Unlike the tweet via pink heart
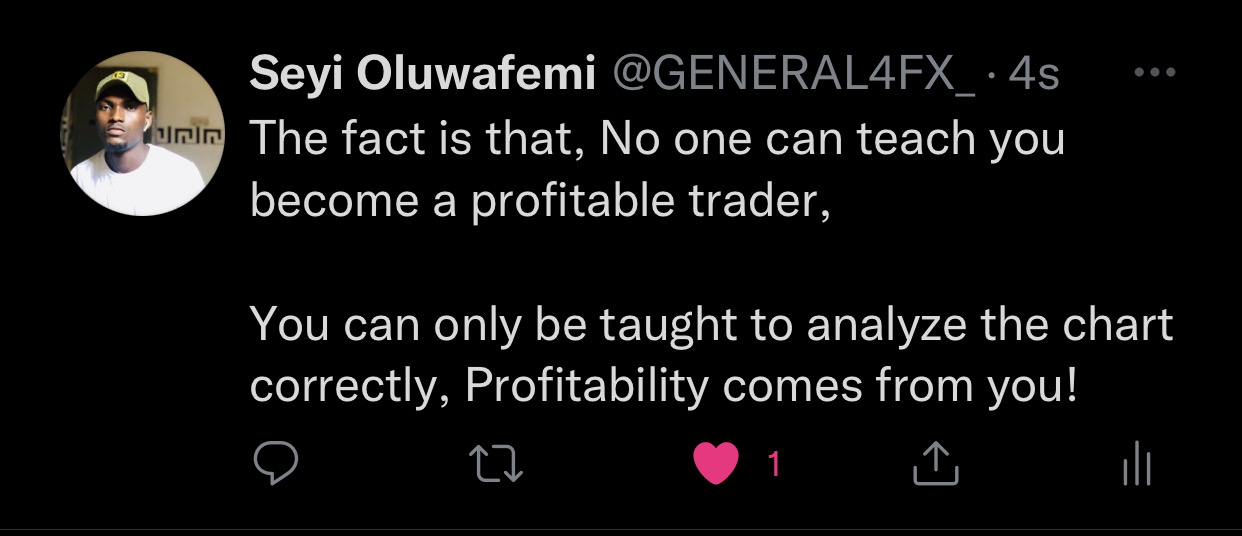This screenshot has height=536, width=1242. [716, 464]
